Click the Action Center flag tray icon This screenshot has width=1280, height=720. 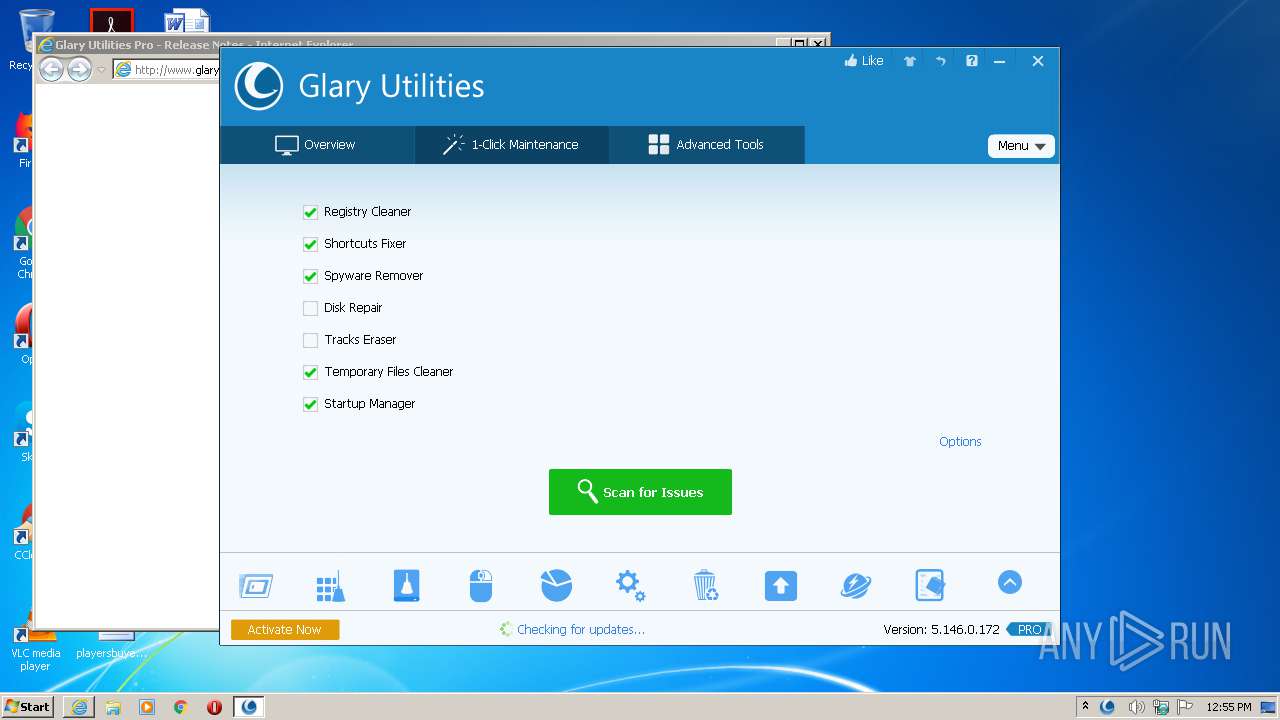[x=1186, y=707]
